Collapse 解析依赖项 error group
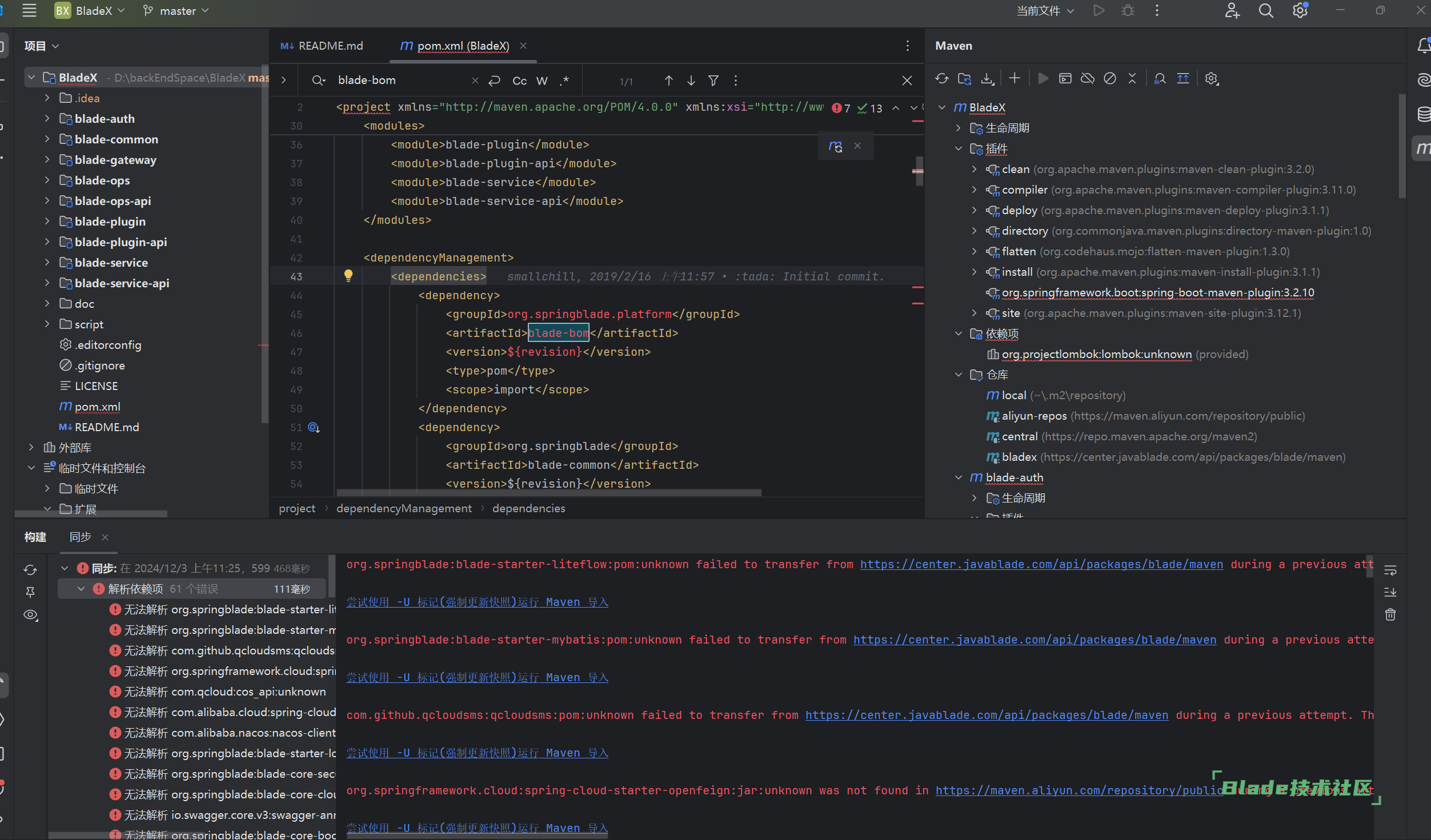This screenshot has height=840, width=1431. click(x=81, y=589)
